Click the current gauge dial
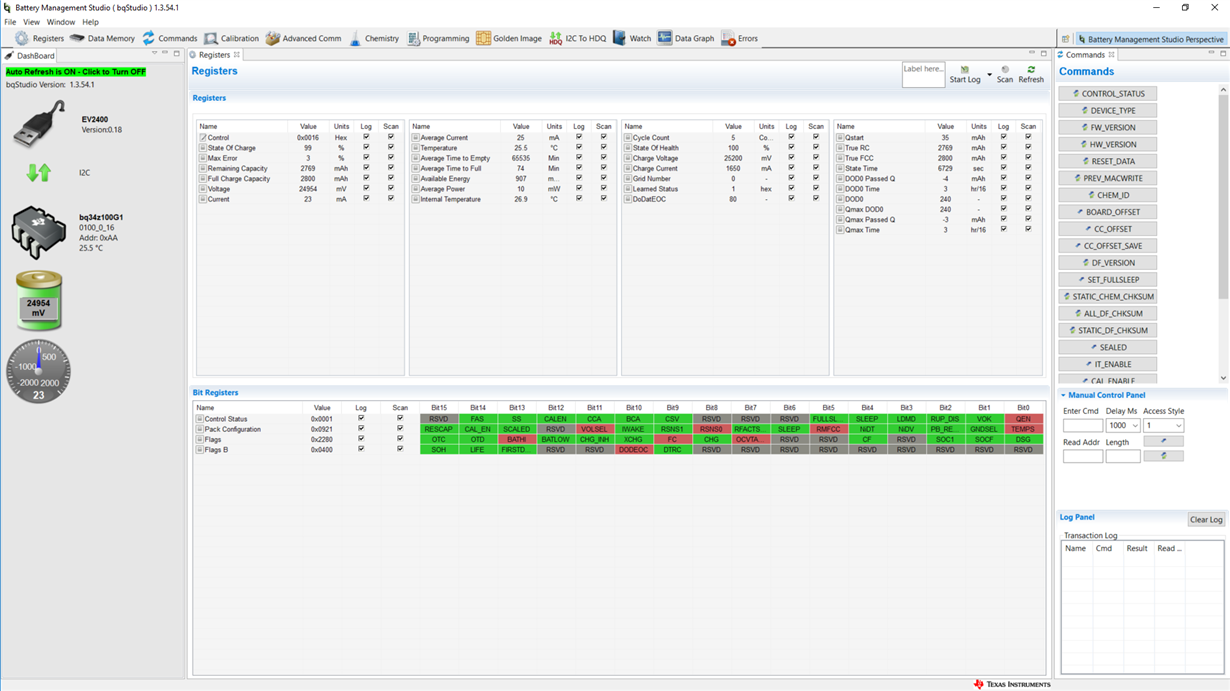 (x=38, y=372)
